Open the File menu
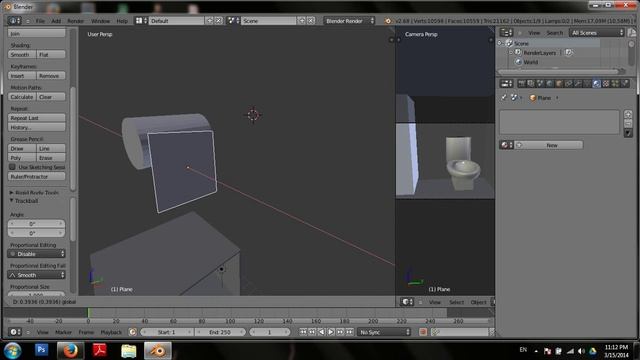The height and width of the screenshot is (360, 640). point(40,21)
